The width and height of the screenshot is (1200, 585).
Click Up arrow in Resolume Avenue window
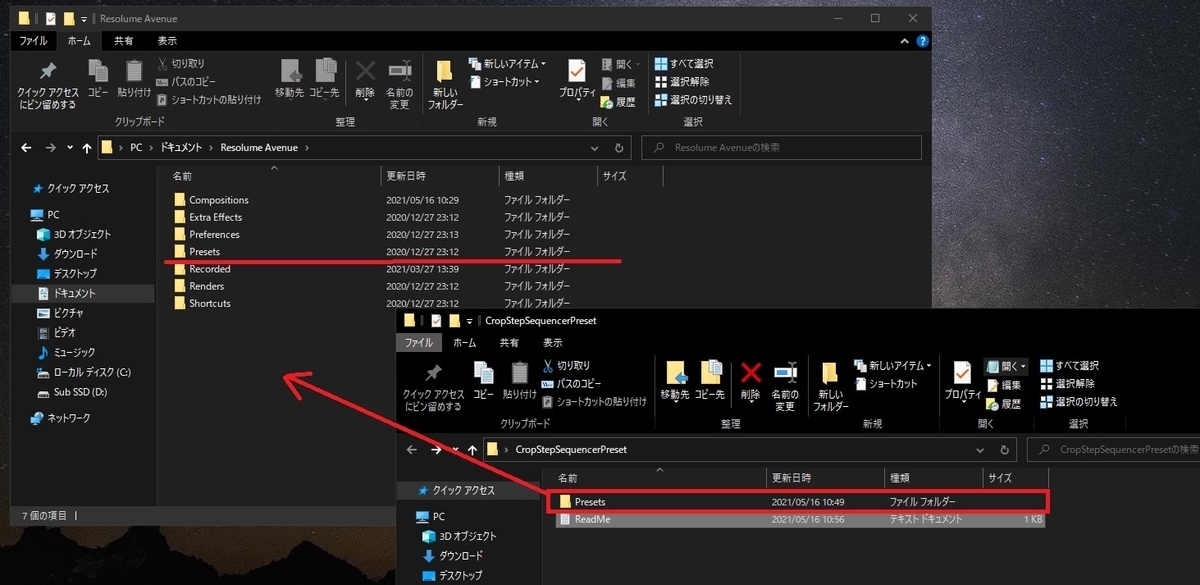(85, 148)
